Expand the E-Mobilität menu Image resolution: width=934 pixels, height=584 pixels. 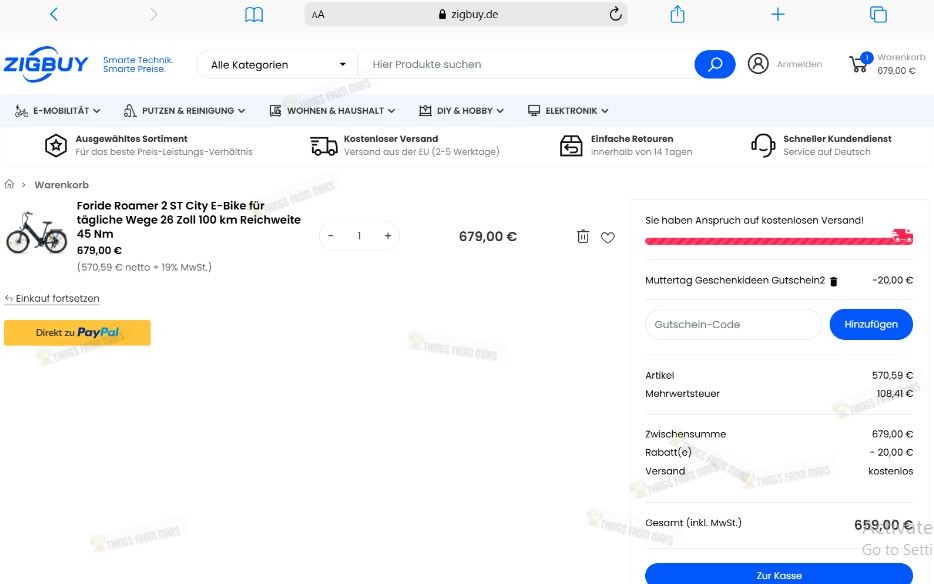[x=58, y=111]
